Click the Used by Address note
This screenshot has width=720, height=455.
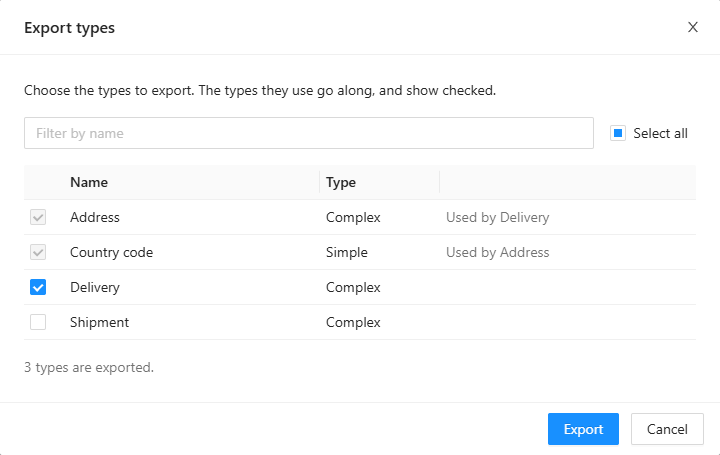pyautogui.click(x=498, y=252)
